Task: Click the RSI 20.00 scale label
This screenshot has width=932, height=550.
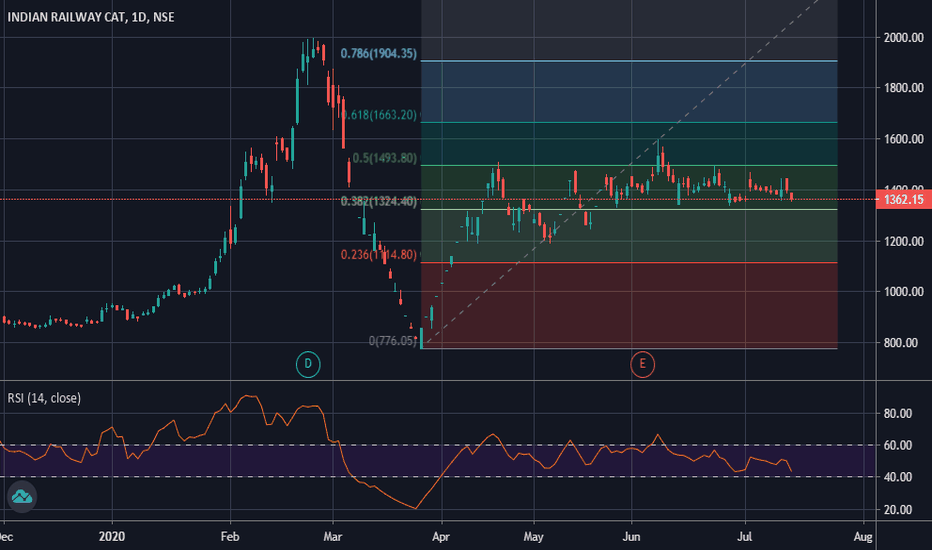Action: click(x=898, y=510)
